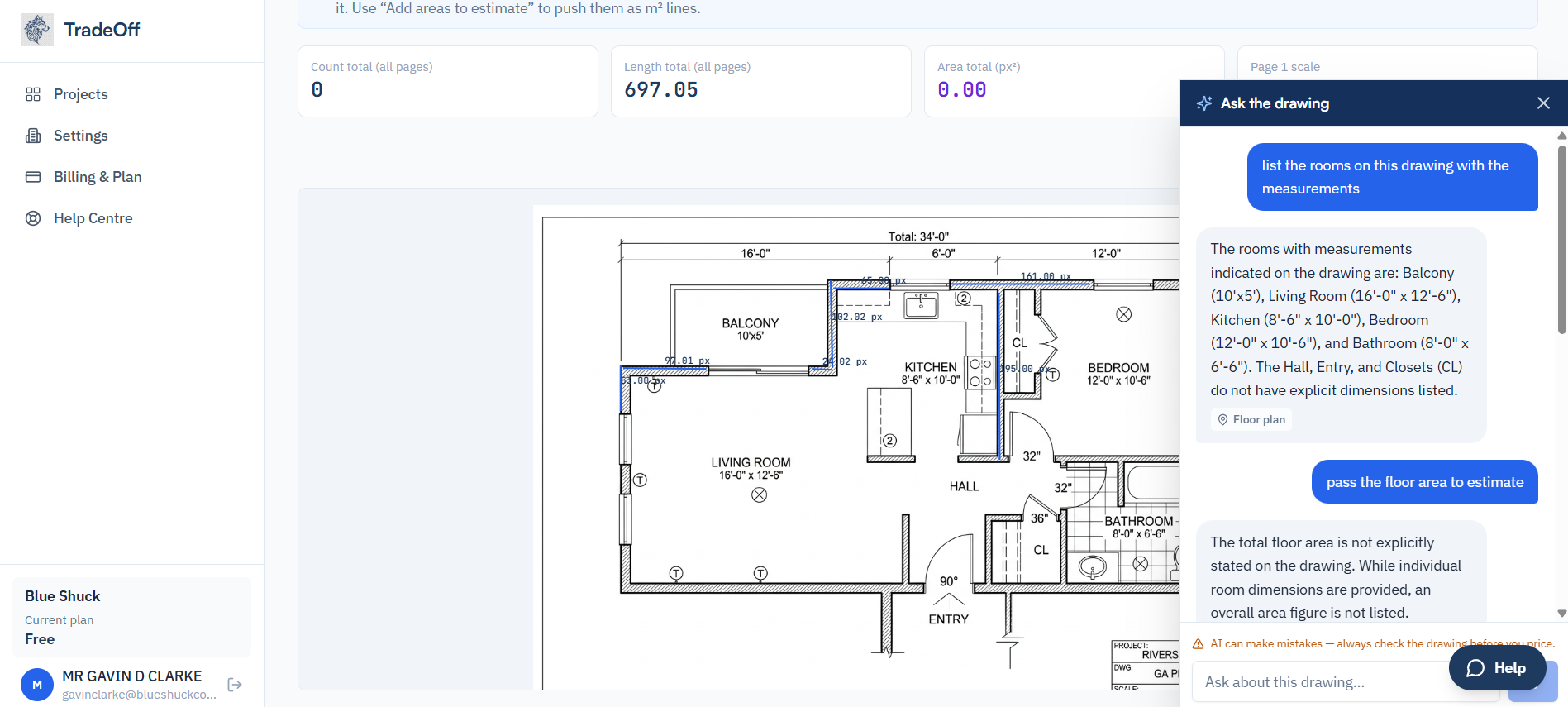Click the Count total value 0
This screenshot has width=1568, height=707.
point(317,90)
